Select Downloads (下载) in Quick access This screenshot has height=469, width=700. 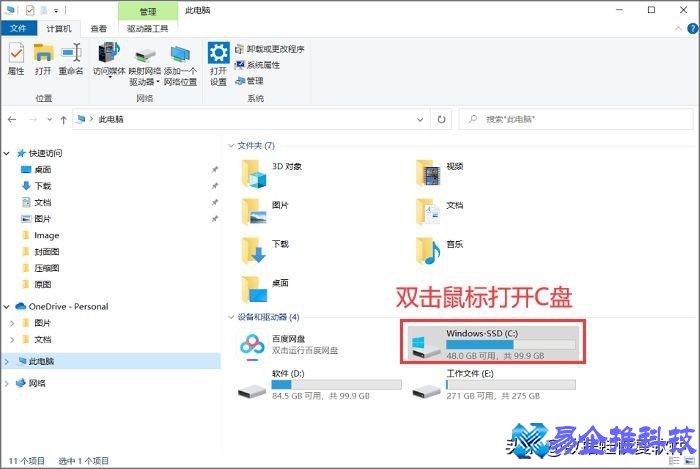[43, 186]
